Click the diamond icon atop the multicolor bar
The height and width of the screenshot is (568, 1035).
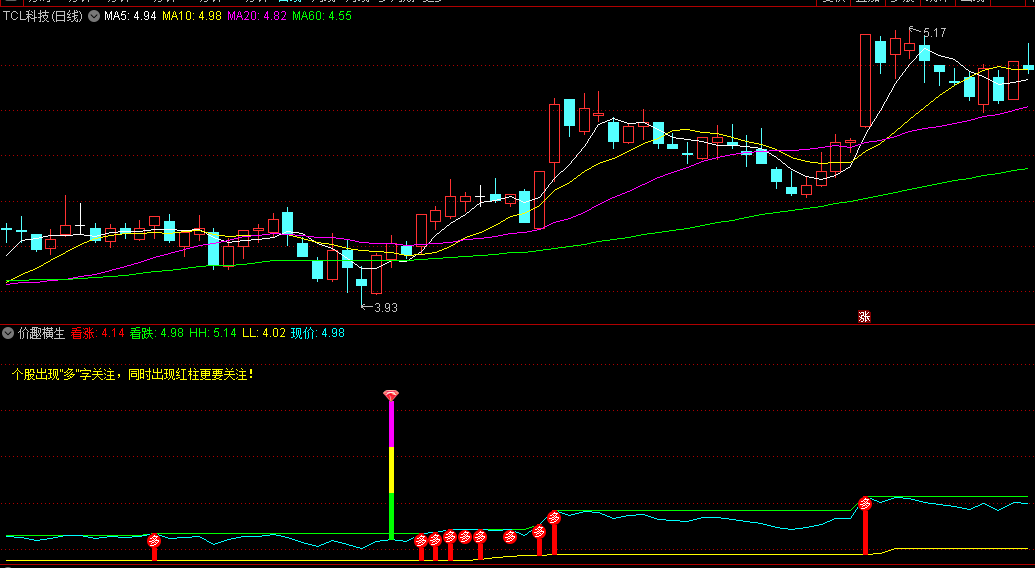391,395
